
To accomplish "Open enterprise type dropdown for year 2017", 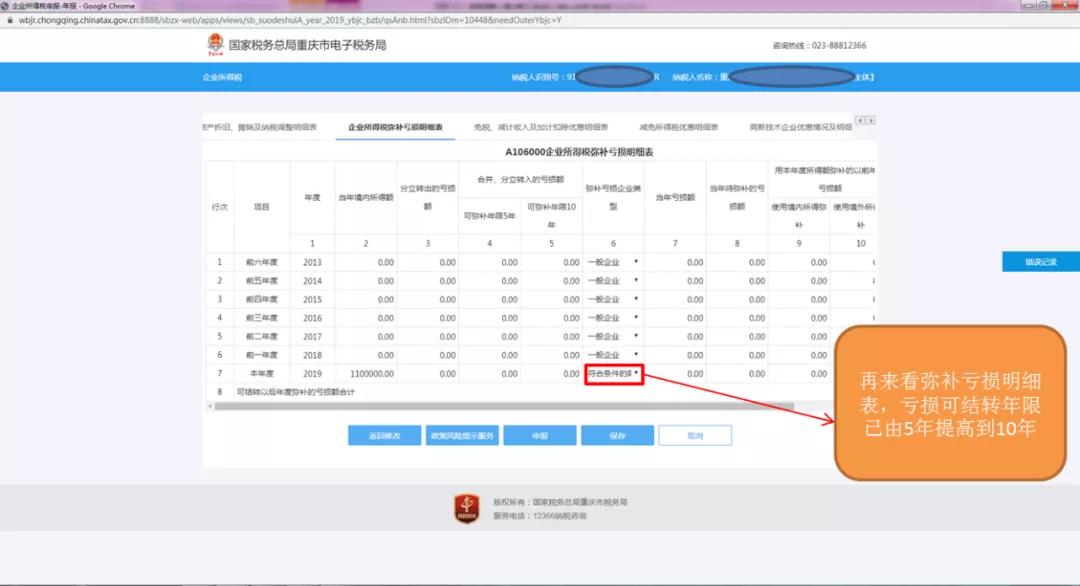I will point(613,337).
